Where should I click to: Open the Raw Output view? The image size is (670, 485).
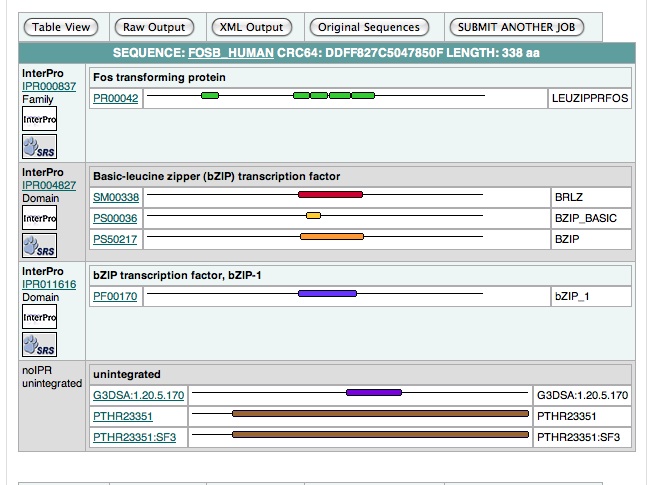click(155, 27)
